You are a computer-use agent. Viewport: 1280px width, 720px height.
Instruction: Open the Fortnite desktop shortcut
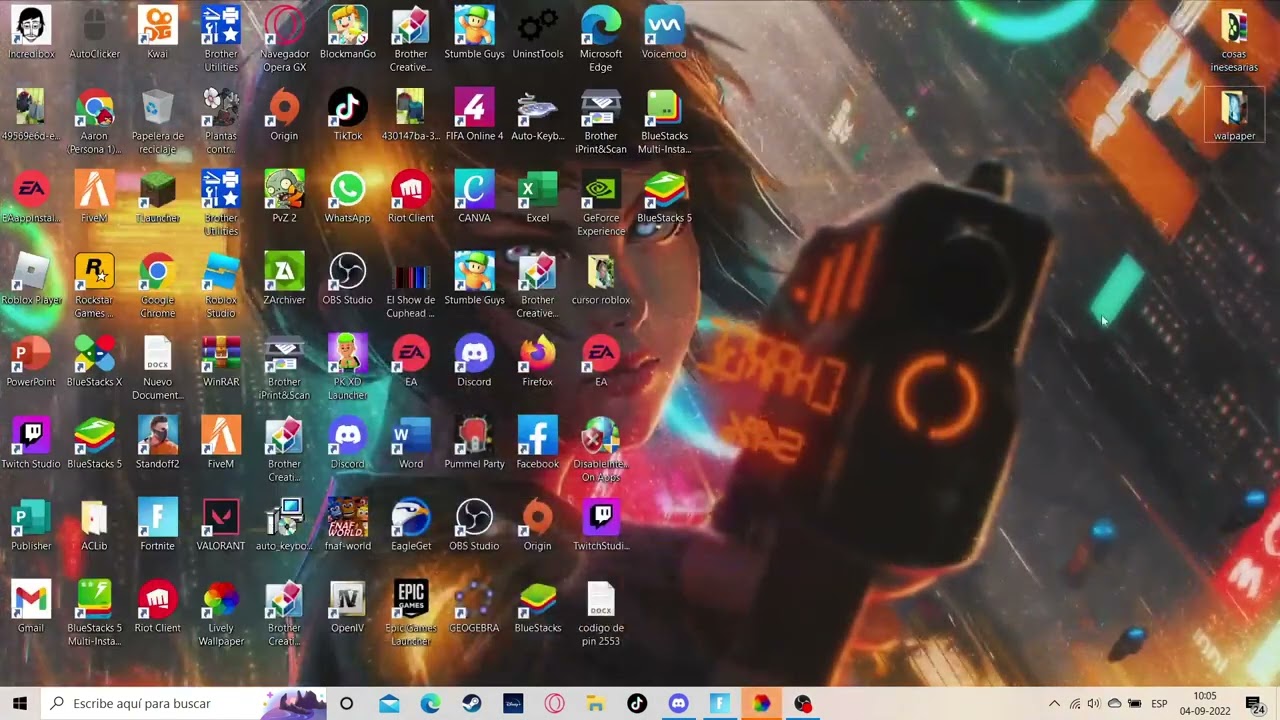tap(157, 525)
